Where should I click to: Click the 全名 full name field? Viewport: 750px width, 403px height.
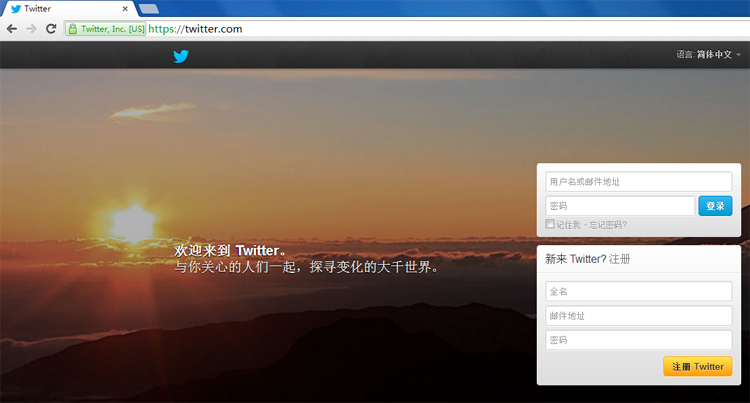tap(638, 292)
